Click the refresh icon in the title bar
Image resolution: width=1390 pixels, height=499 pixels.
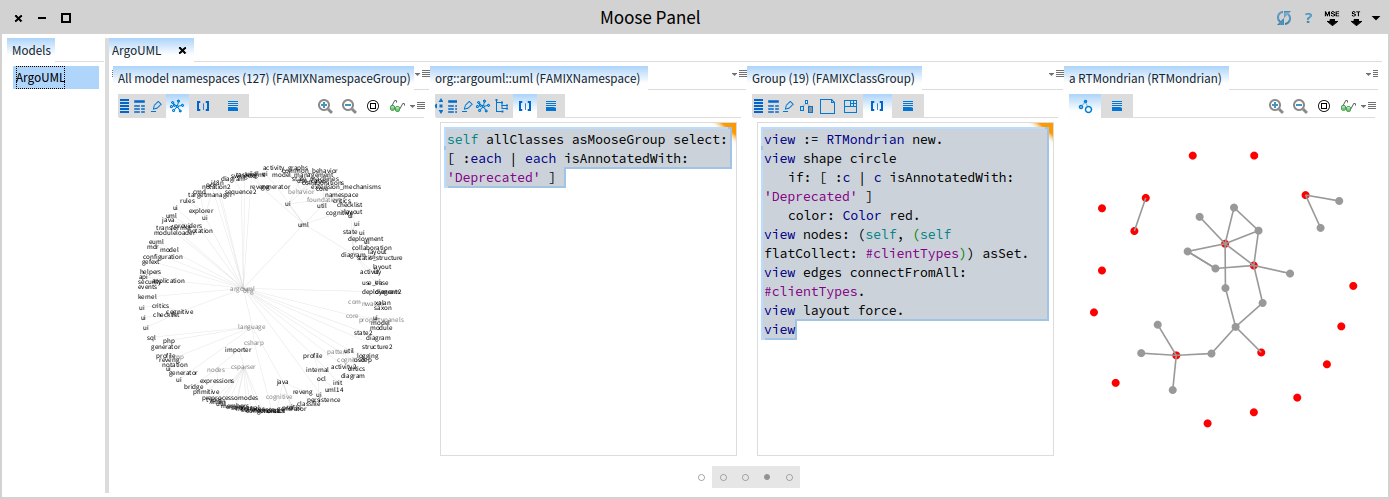point(1284,18)
